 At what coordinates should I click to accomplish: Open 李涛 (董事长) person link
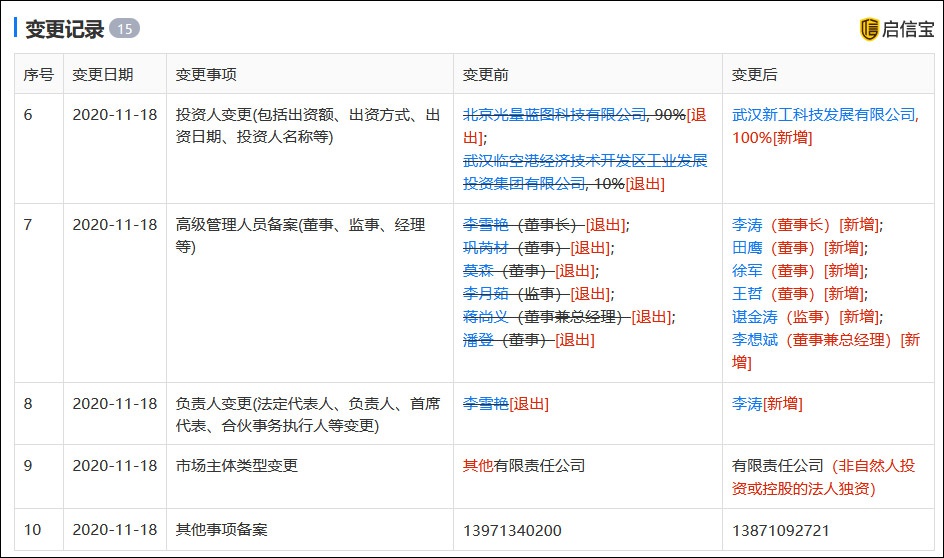(747, 225)
